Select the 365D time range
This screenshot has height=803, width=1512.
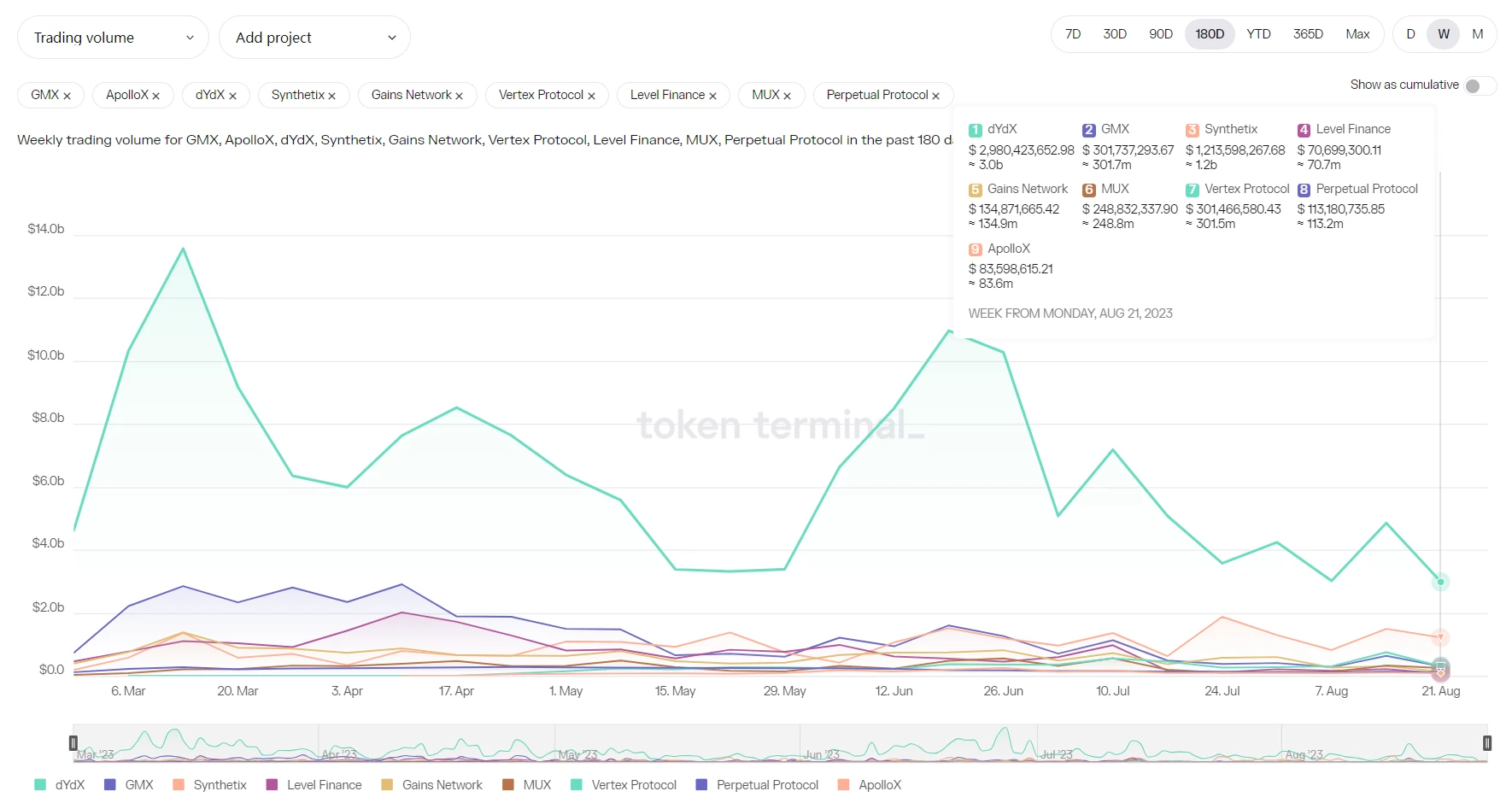pyautogui.click(x=1308, y=34)
